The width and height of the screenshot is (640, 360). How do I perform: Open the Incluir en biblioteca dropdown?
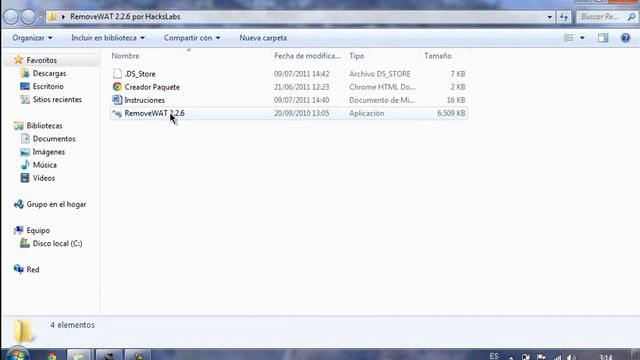pos(108,38)
